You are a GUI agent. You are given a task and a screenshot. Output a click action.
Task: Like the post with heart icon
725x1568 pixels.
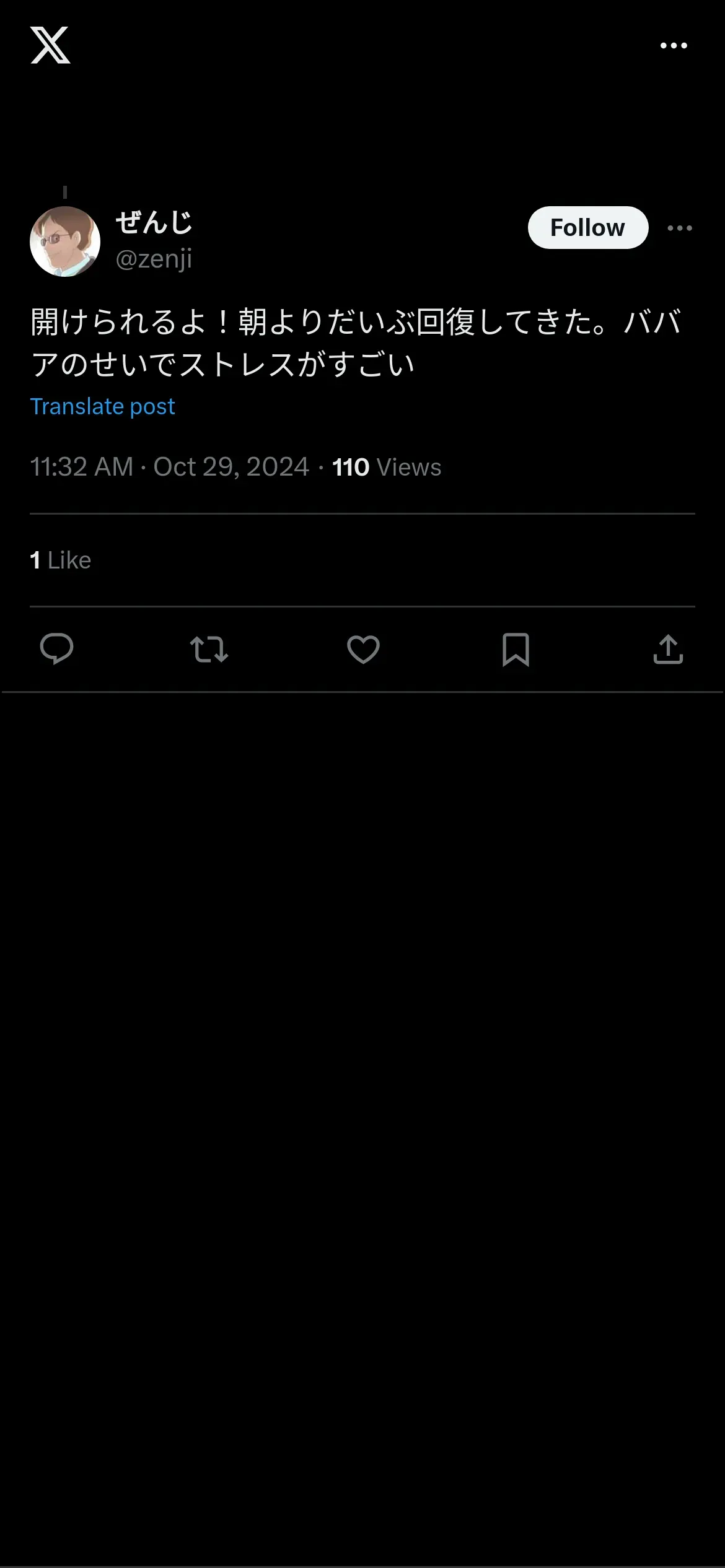click(x=363, y=649)
